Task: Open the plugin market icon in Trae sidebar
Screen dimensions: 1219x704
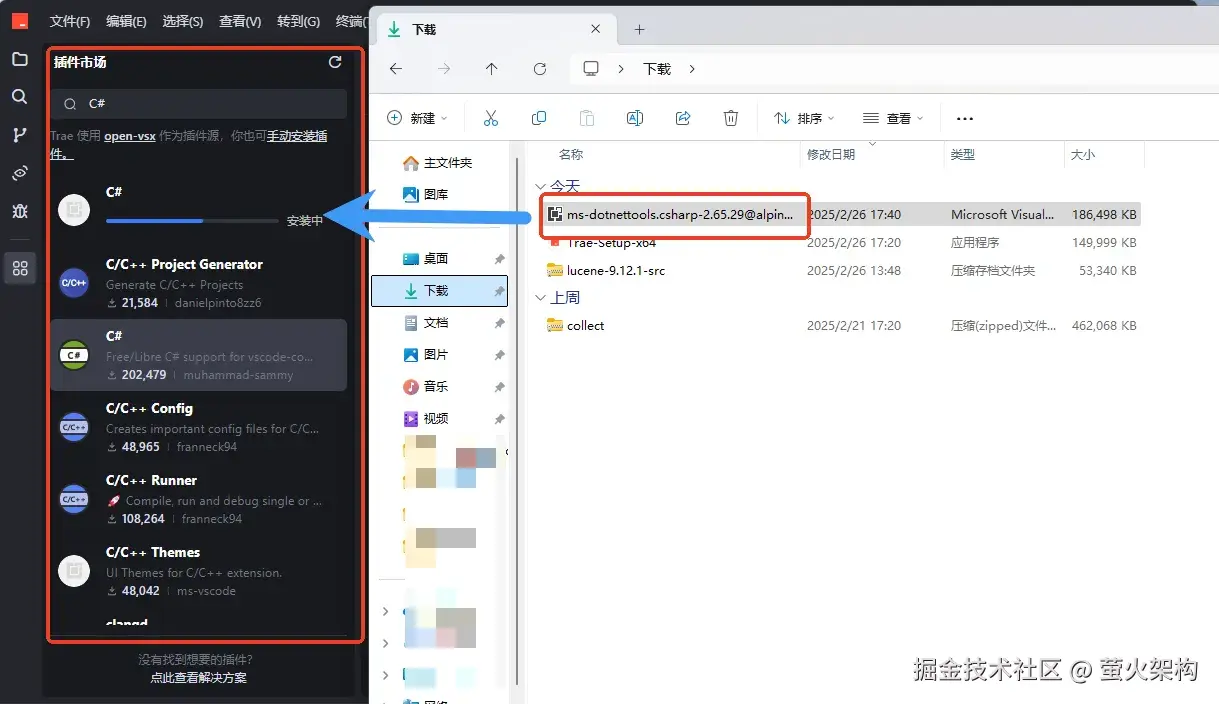Action: coord(20,268)
